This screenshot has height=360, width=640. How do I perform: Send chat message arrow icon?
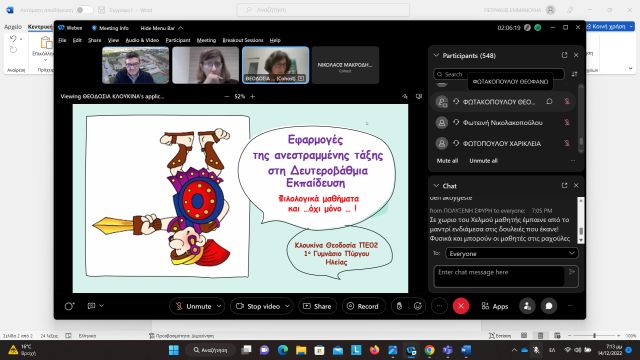(x=572, y=271)
